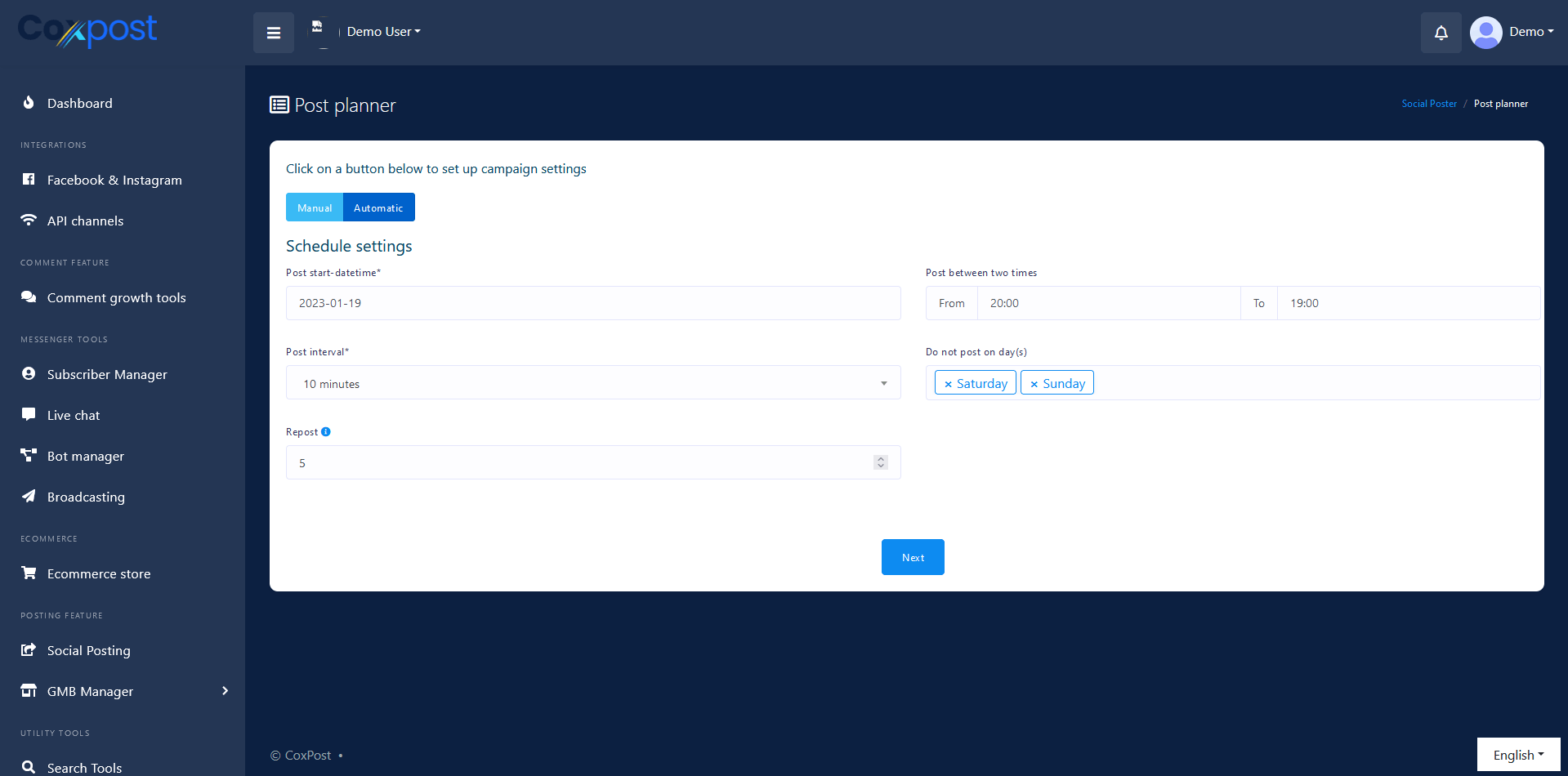
Task: Click the Broadcasting paper plane icon
Action: coord(29,497)
